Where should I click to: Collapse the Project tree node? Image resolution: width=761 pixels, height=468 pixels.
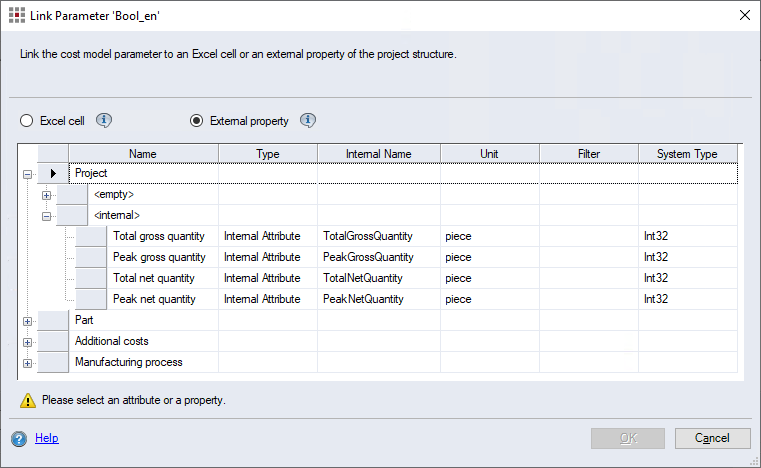pos(27,174)
